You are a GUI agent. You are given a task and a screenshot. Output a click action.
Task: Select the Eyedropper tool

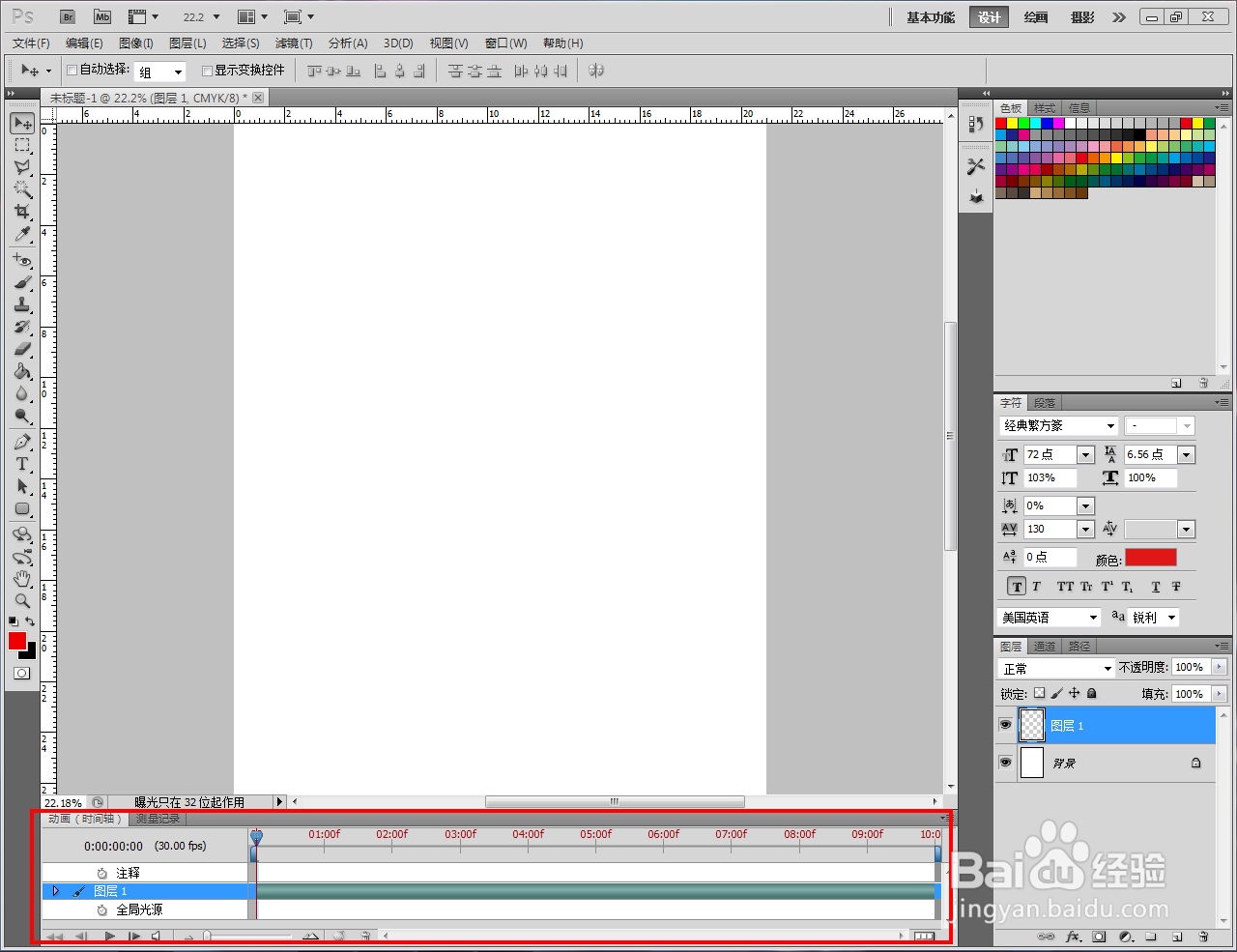[22, 234]
